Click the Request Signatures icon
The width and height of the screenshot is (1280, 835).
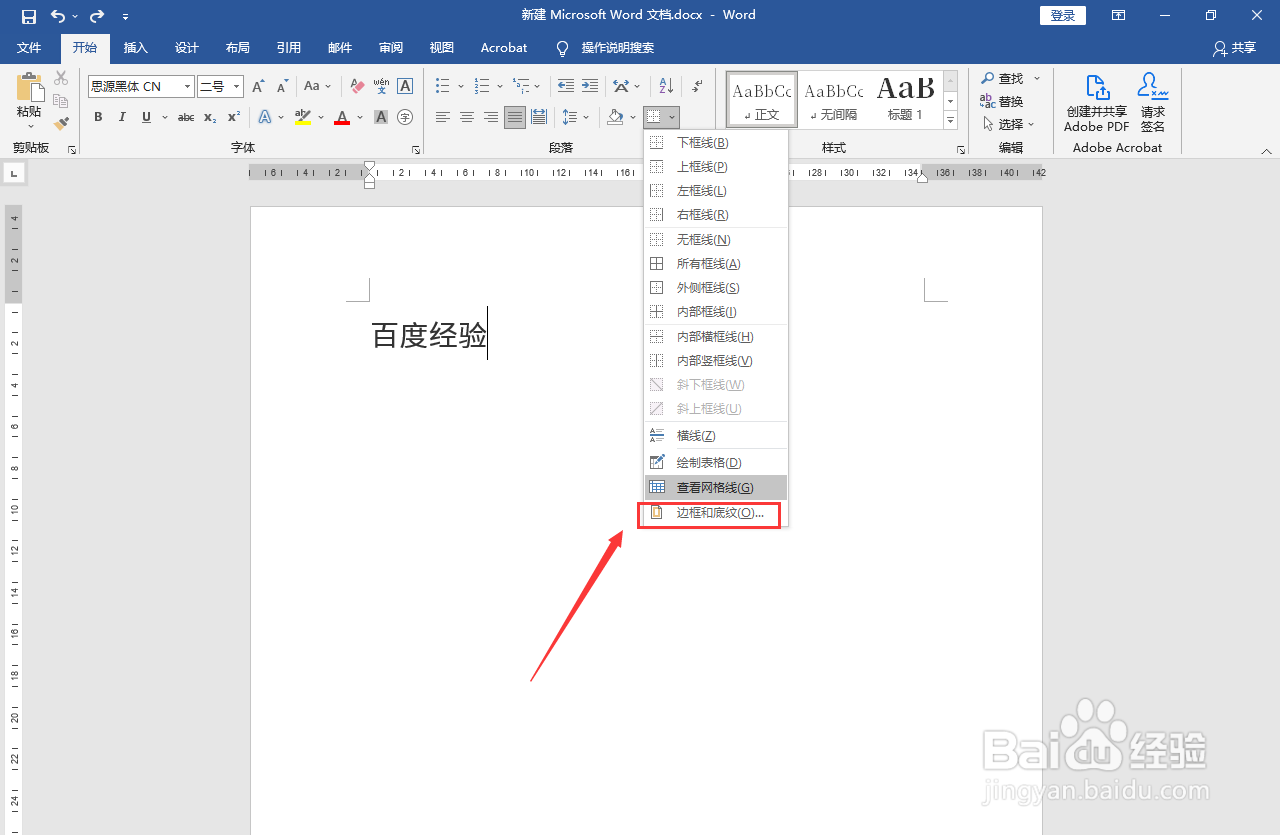click(1153, 103)
